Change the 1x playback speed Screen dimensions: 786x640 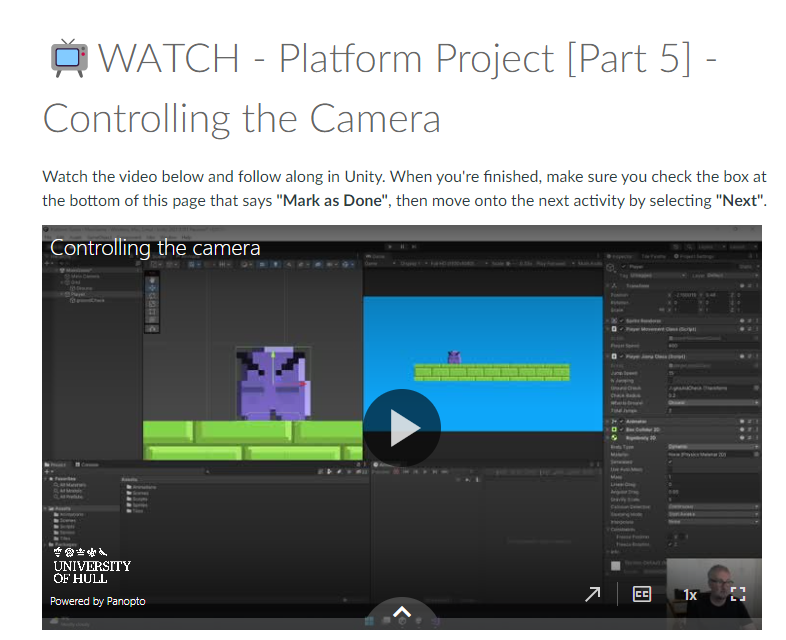[690, 594]
